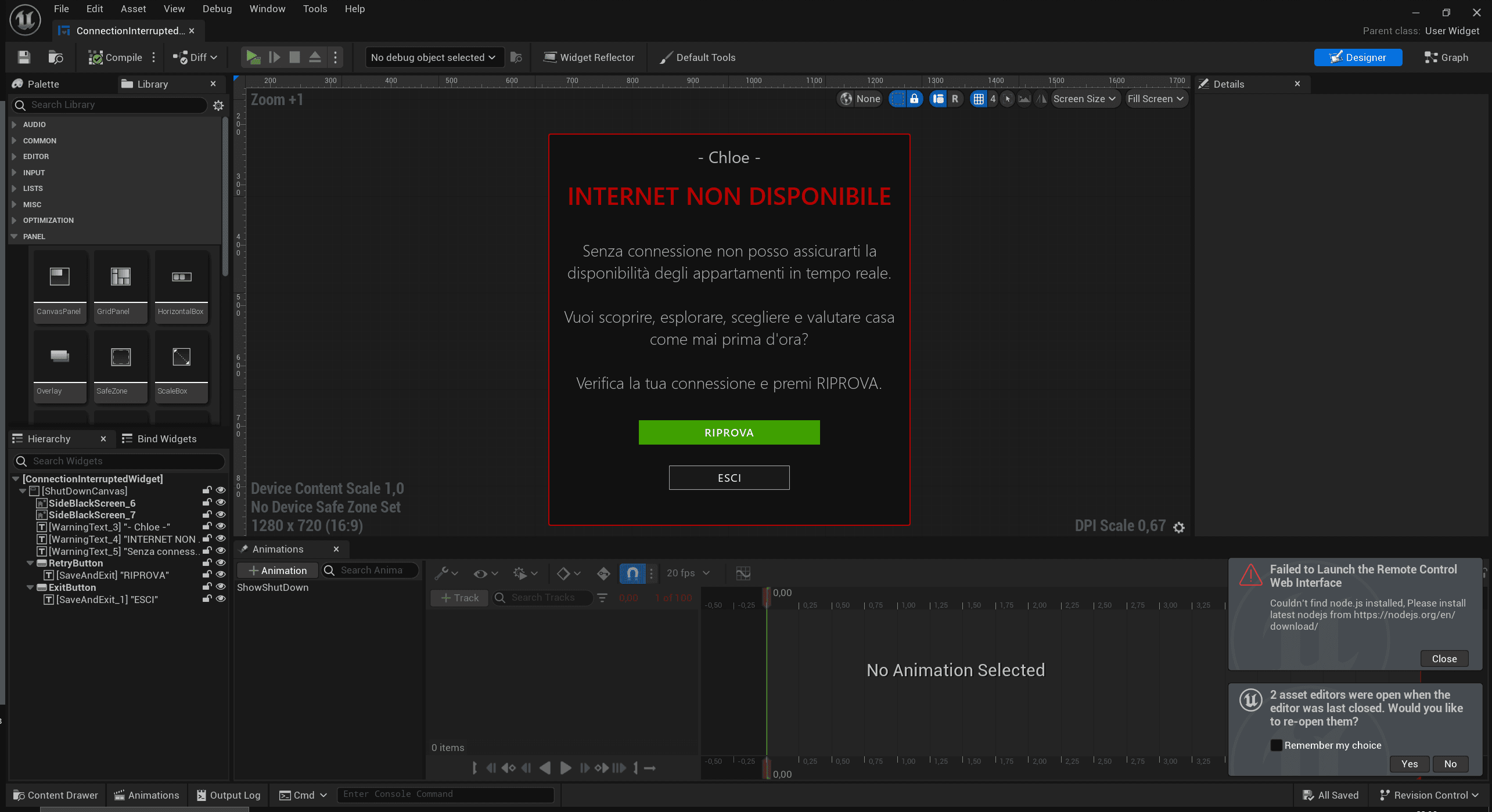Screen dimensions: 1492x812
Task: Click the green RIPROVA button
Action: point(729,432)
